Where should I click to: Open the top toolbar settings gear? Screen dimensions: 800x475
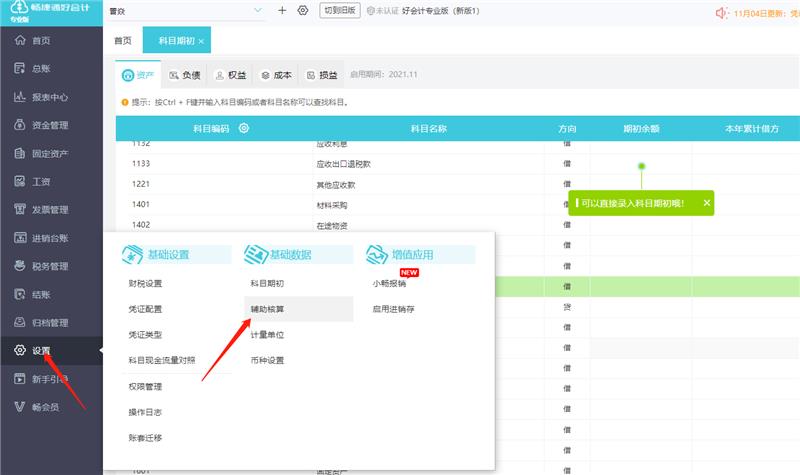click(x=303, y=10)
